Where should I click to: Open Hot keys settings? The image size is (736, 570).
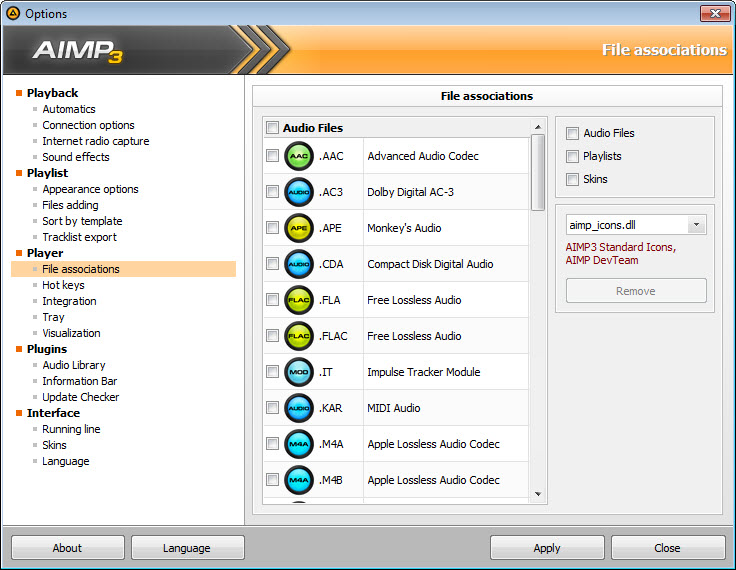pos(63,285)
